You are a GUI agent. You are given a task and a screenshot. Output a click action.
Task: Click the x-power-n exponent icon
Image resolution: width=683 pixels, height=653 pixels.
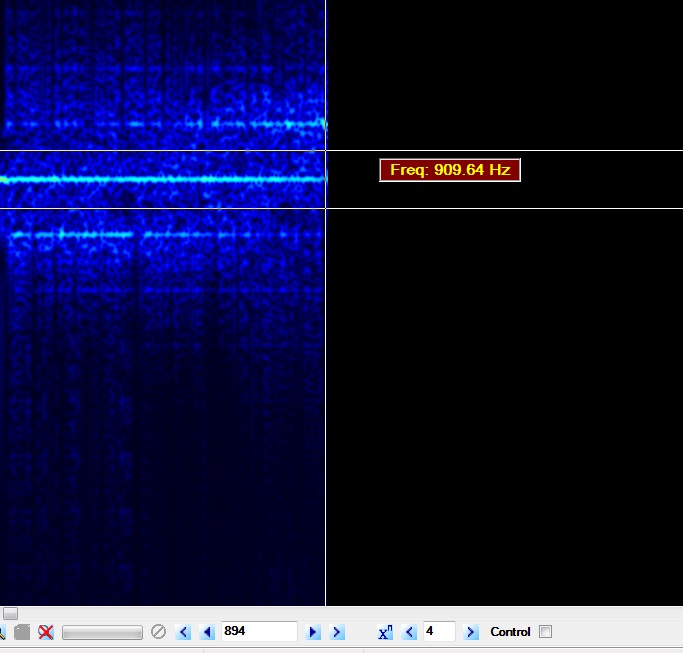385,632
